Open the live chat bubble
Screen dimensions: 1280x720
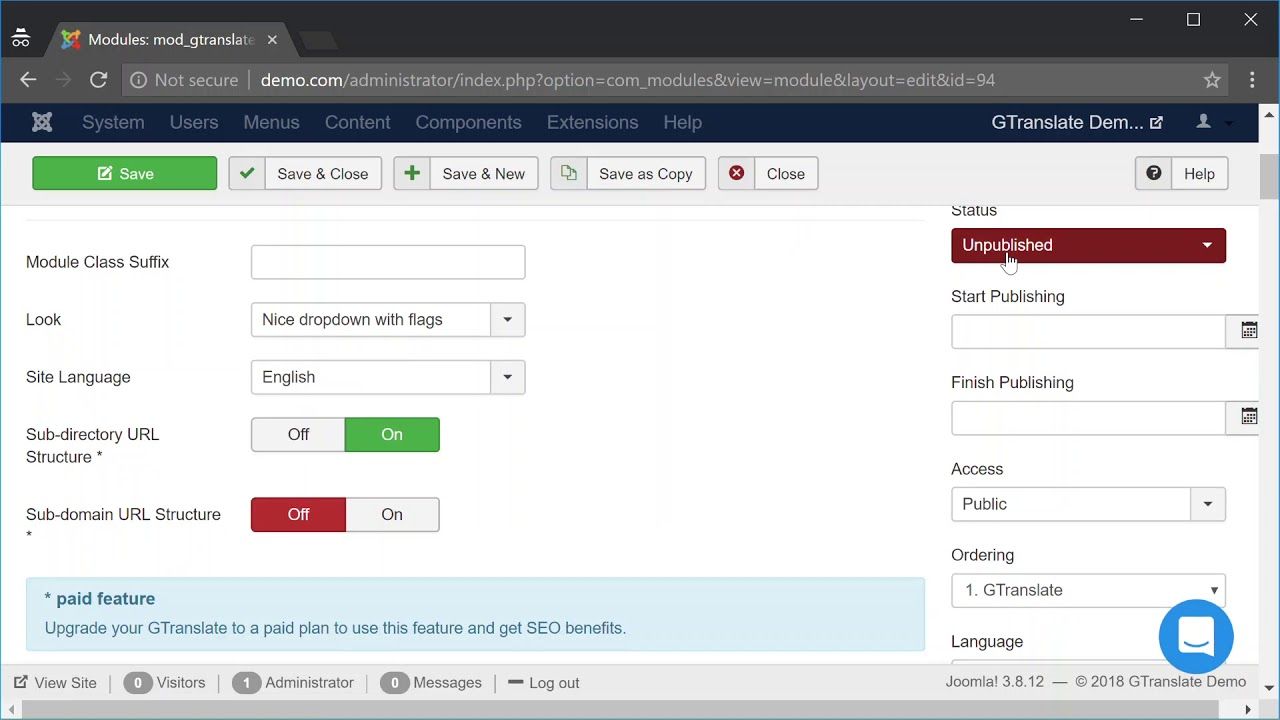click(1196, 636)
